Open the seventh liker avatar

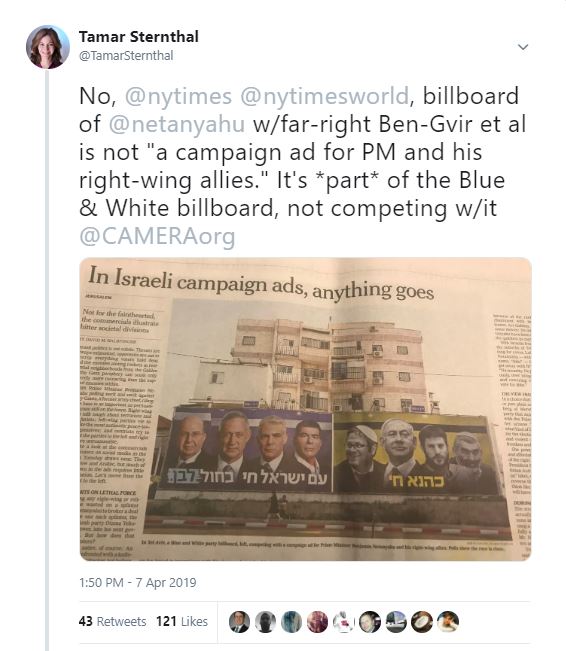coord(396,622)
